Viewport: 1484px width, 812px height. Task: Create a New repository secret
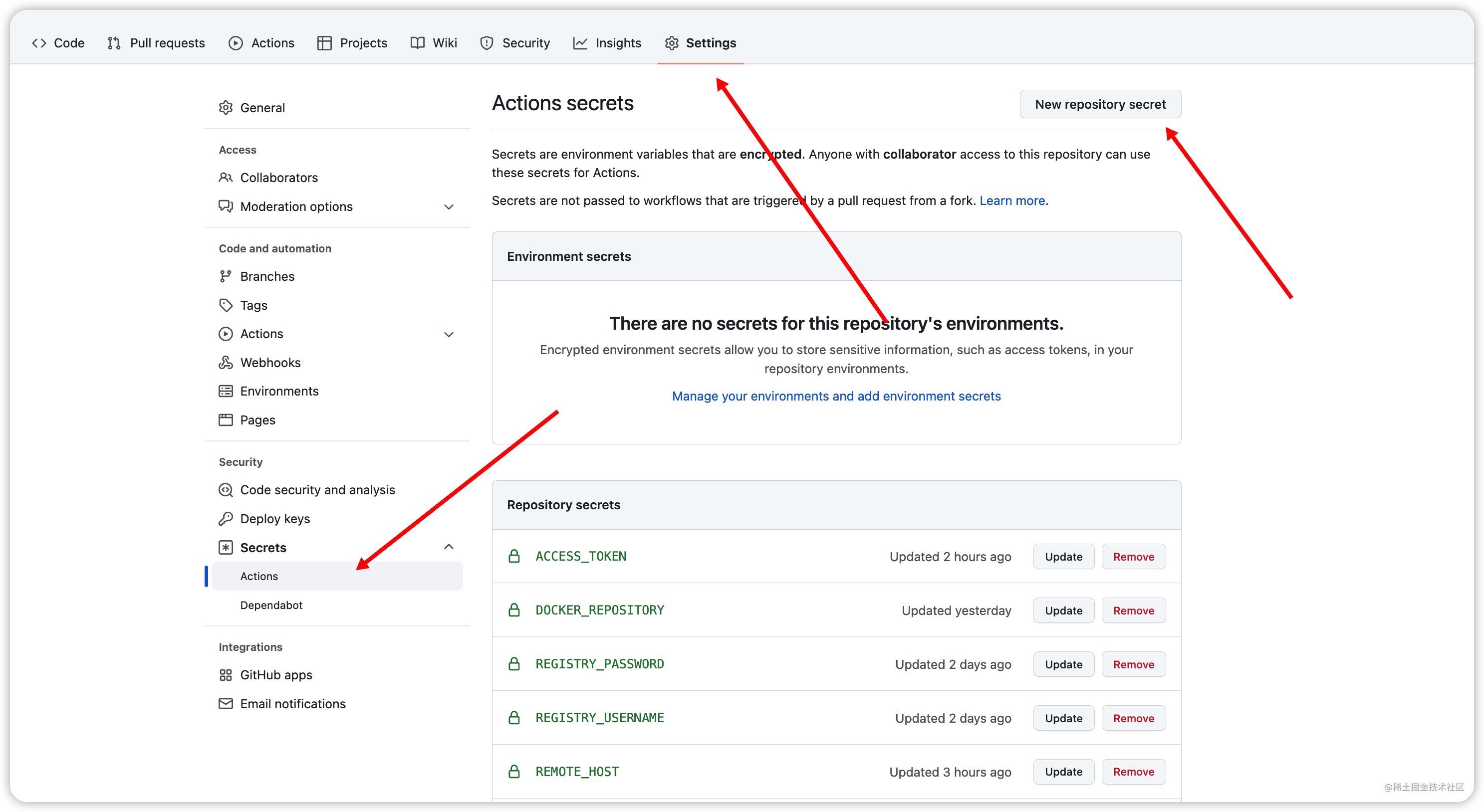(1100, 104)
